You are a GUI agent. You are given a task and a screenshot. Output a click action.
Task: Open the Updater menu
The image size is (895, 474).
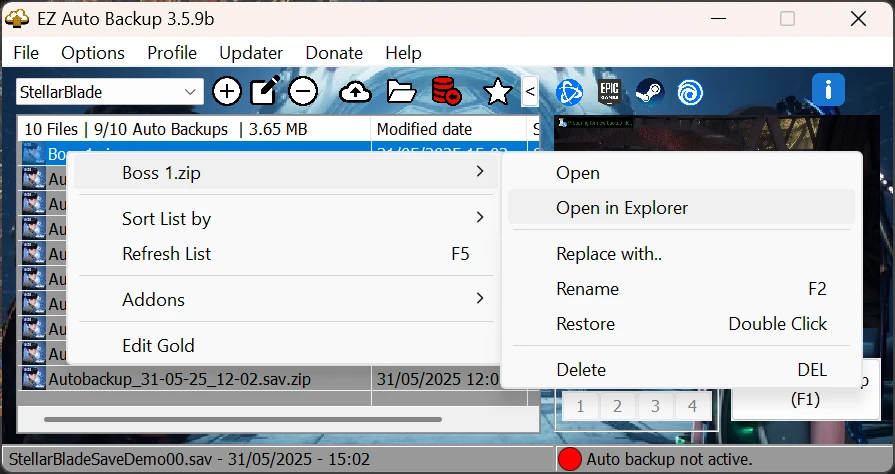coord(251,53)
